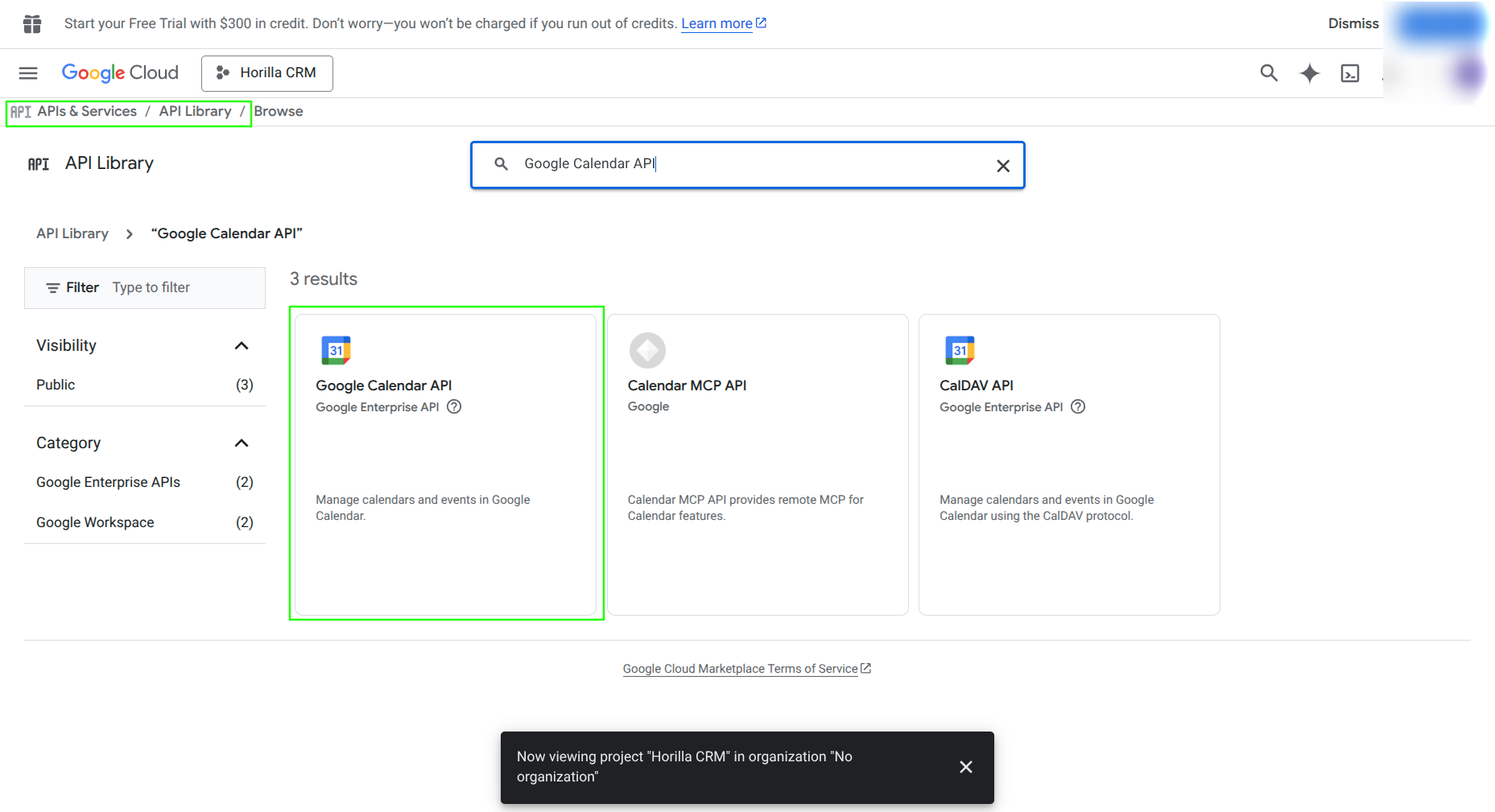Clear the search box with X icon
Viewport: 1495px width, 812px height.
click(1003, 166)
